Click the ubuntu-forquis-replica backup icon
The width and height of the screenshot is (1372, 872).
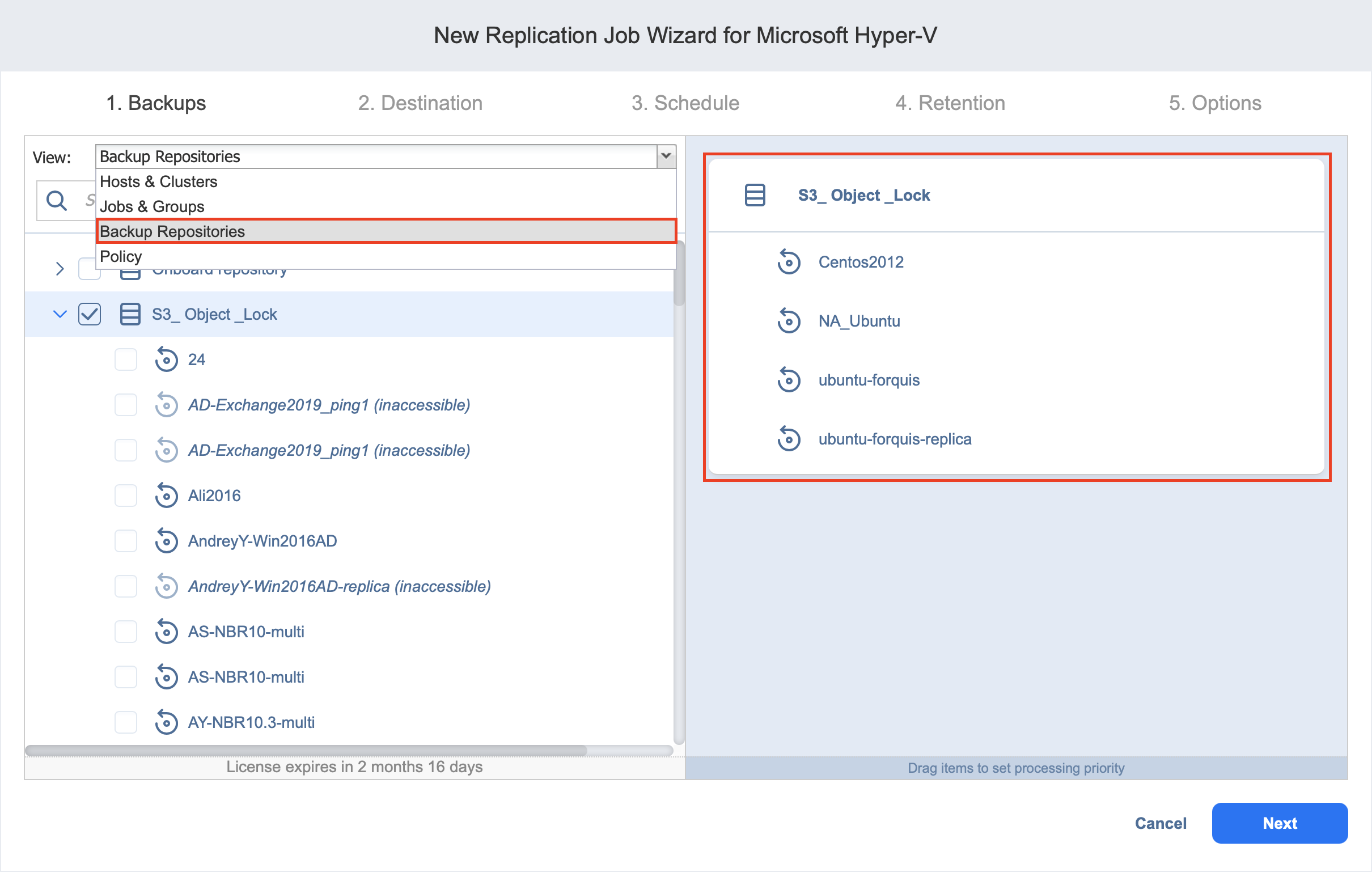click(x=789, y=439)
